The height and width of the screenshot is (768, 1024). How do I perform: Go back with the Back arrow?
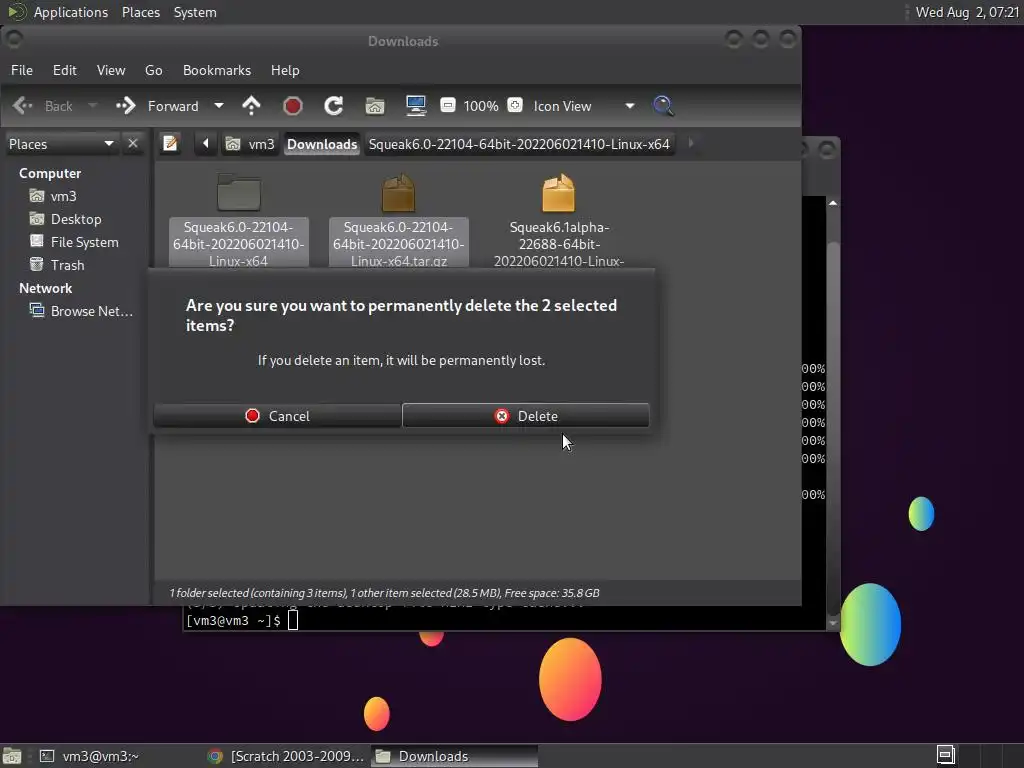(43, 106)
